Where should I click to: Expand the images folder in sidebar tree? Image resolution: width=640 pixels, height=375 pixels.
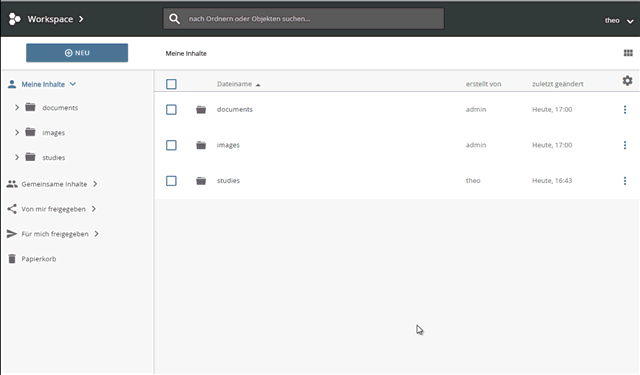coord(17,132)
